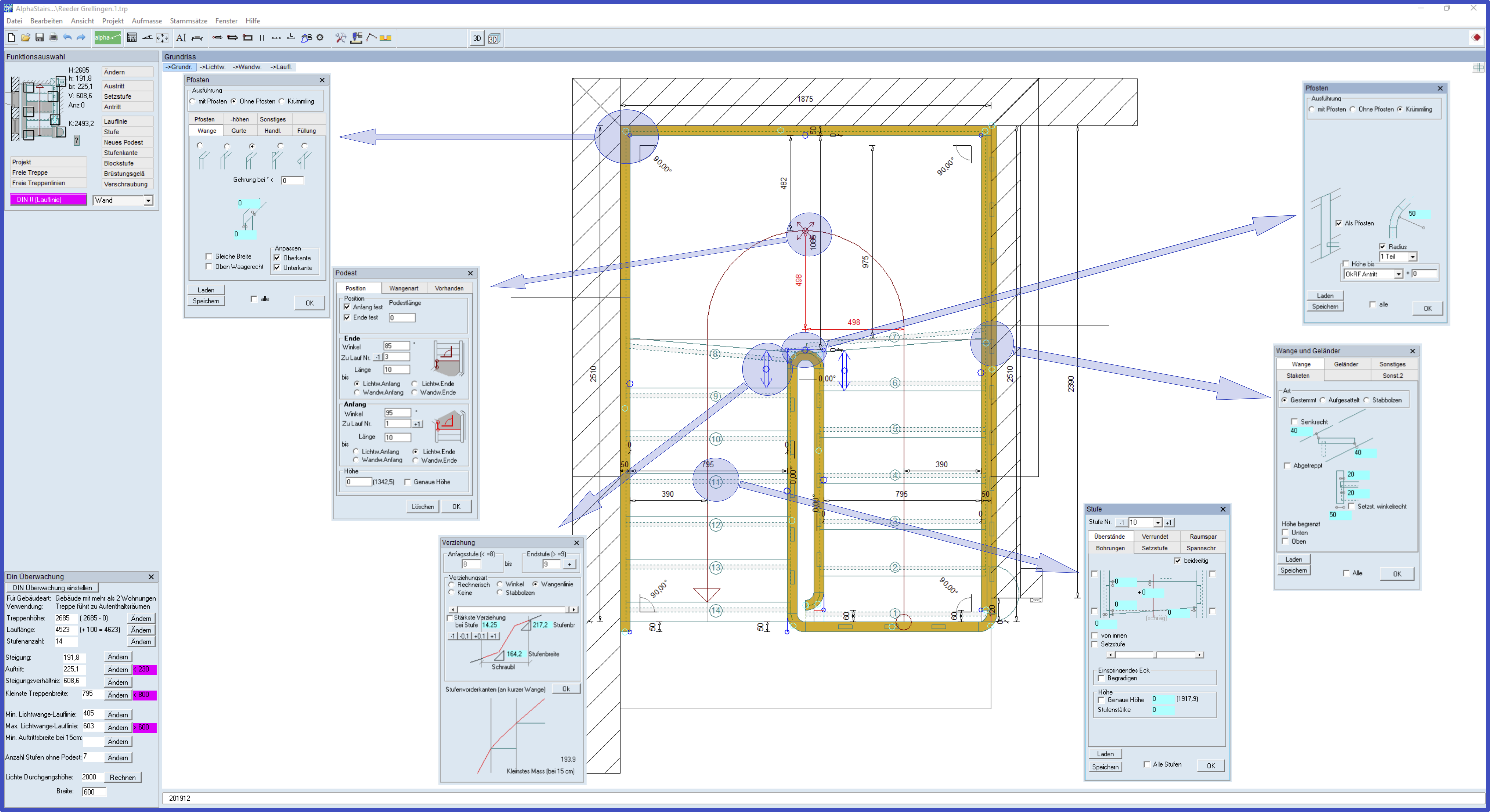The height and width of the screenshot is (812, 1490).
Task: Select the angle measurement tool icon
Action: point(147,37)
